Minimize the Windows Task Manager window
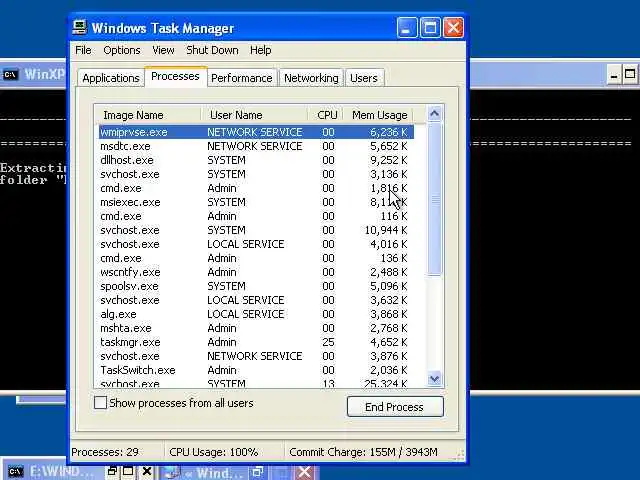The height and width of the screenshot is (480, 640). (x=407, y=28)
